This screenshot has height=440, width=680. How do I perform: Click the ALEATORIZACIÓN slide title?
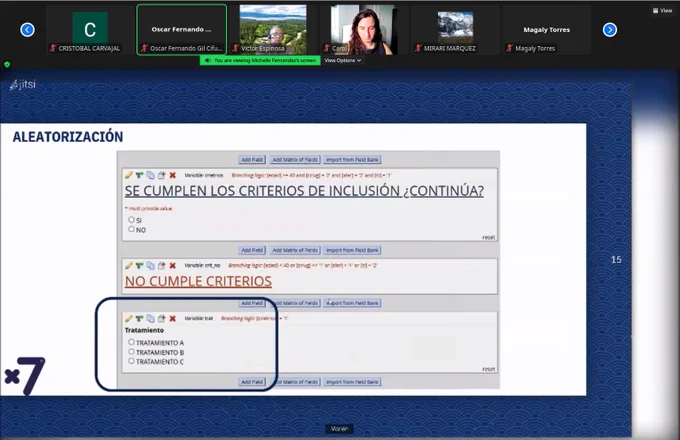68,137
